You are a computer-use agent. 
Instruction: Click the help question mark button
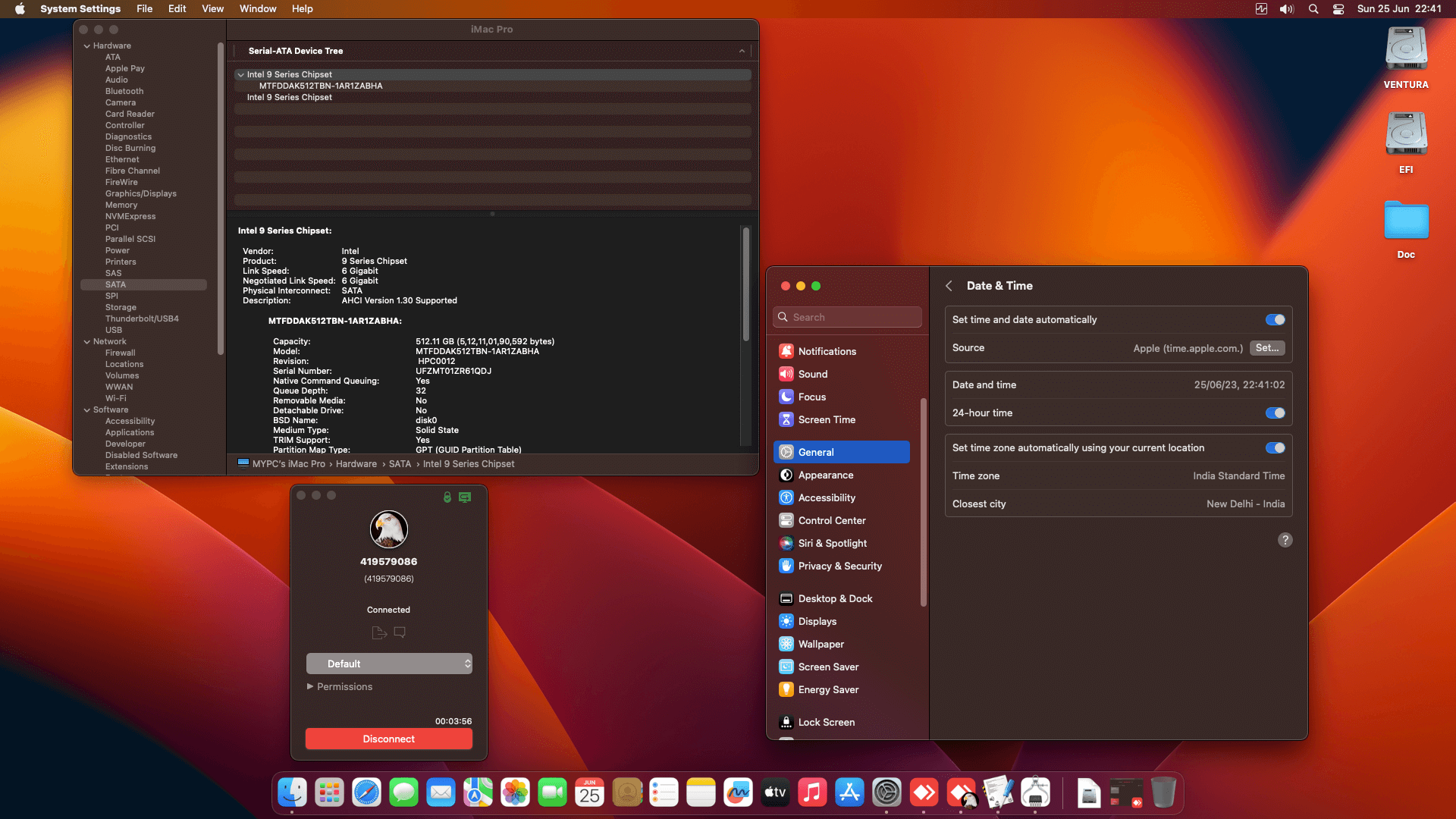tap(1285, 540)
